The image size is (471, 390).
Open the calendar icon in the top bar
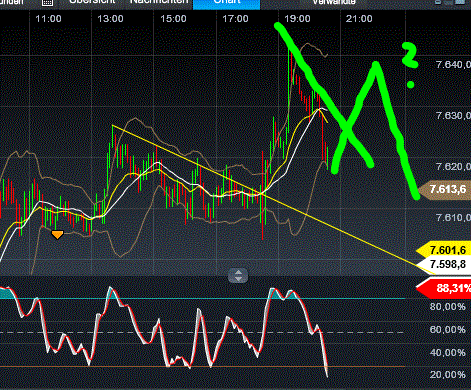click(x=47, y=2)
